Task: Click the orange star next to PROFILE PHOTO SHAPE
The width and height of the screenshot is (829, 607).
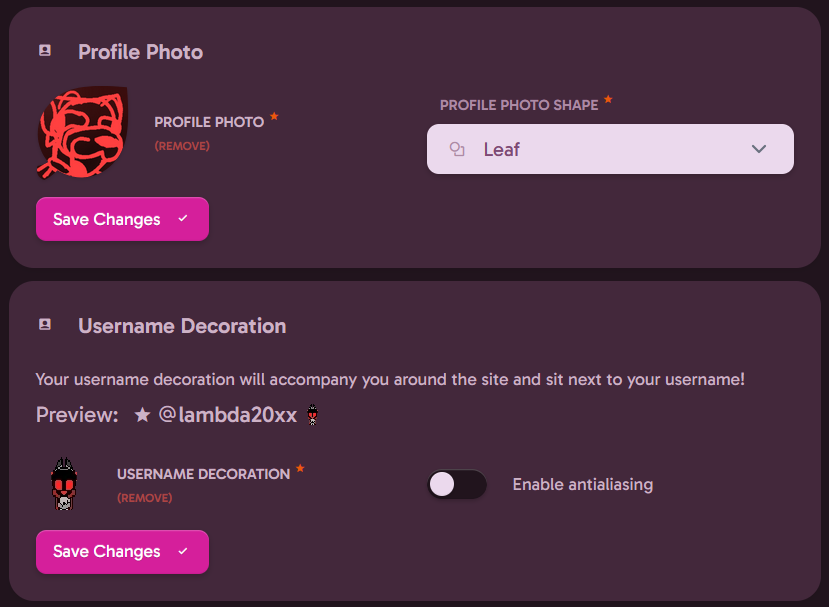Action: (x=608, y=99)
